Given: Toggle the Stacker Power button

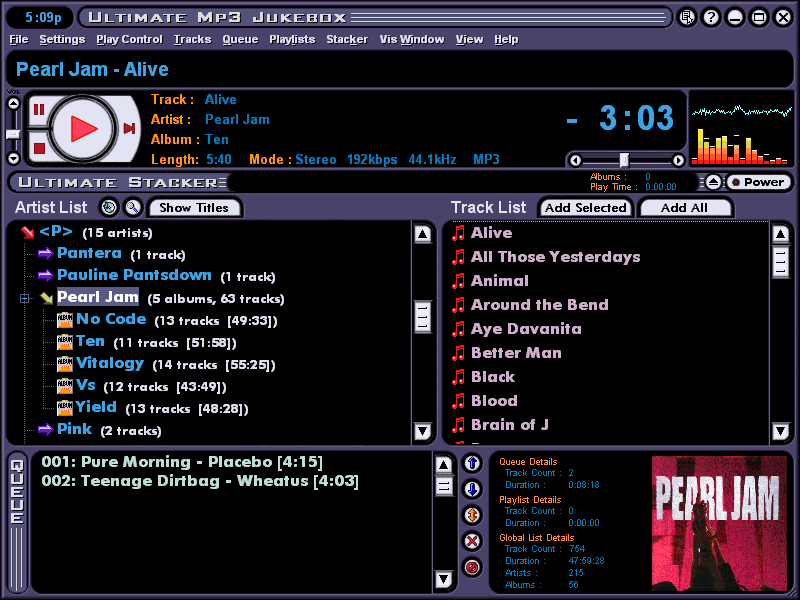Looking at the screenshot, I should 758,182.
